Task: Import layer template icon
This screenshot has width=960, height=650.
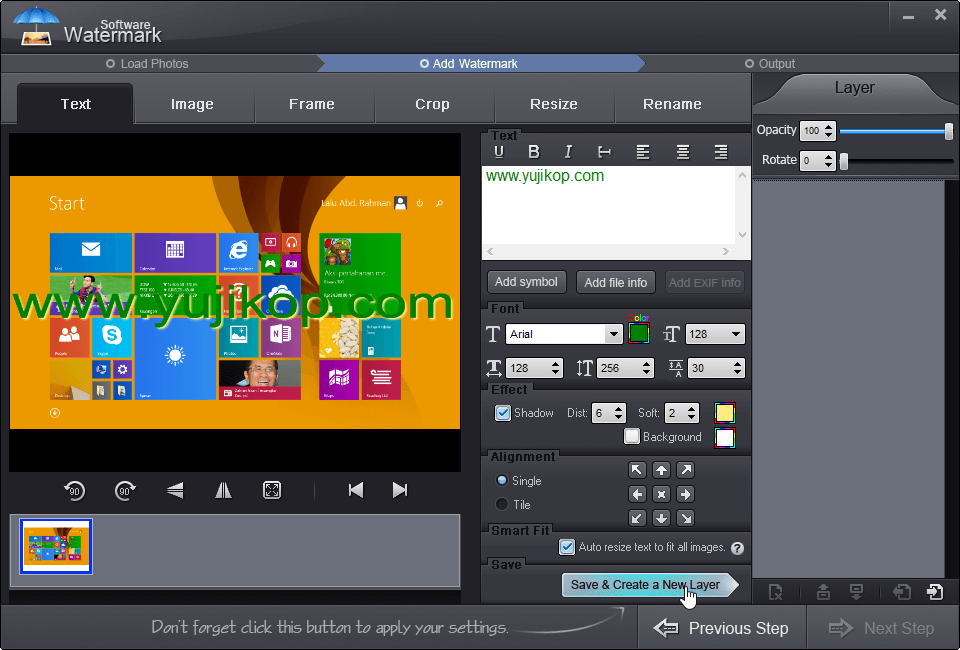Action: pos(902,592)
